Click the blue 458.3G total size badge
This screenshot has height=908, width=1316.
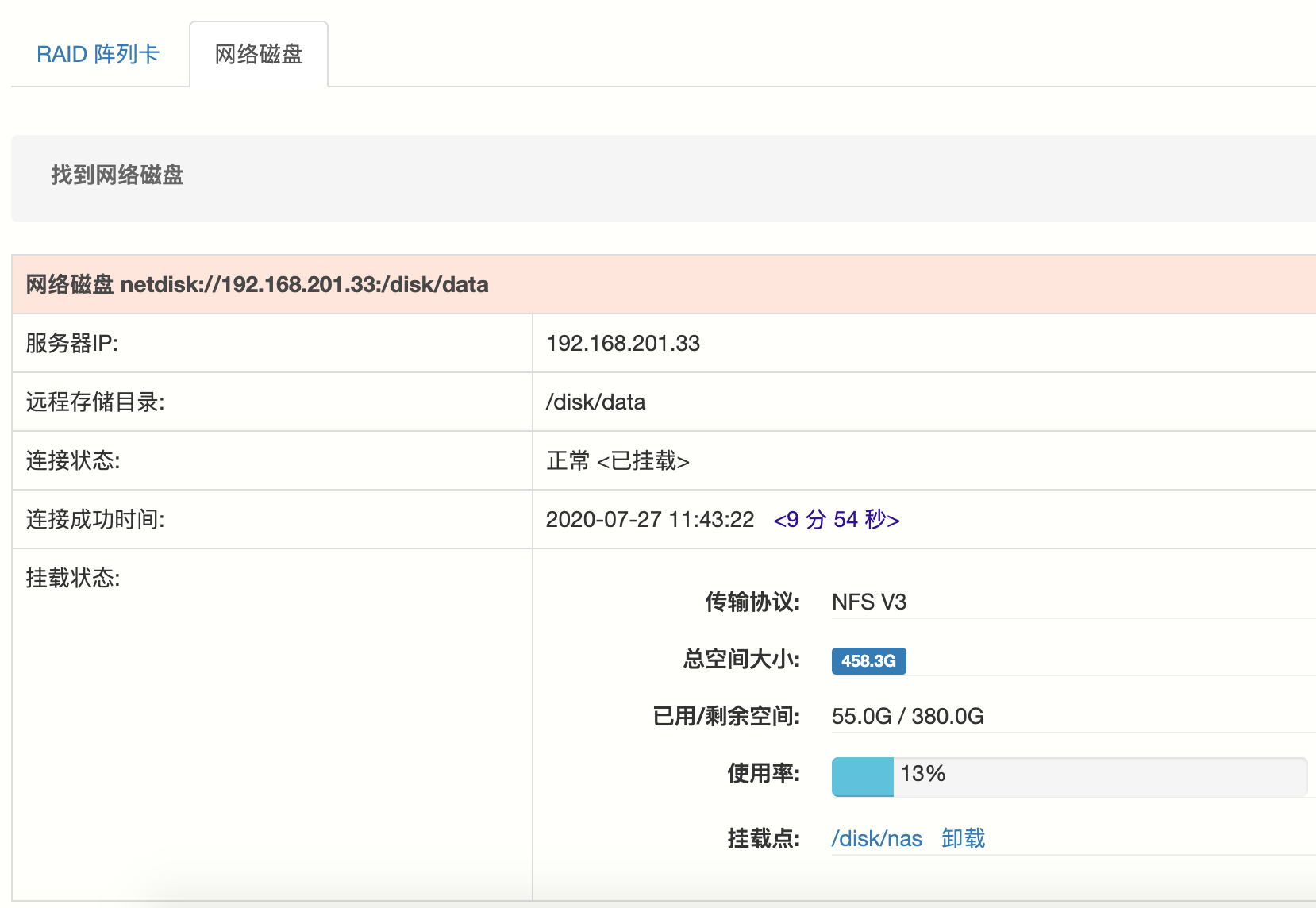[868, 660]
